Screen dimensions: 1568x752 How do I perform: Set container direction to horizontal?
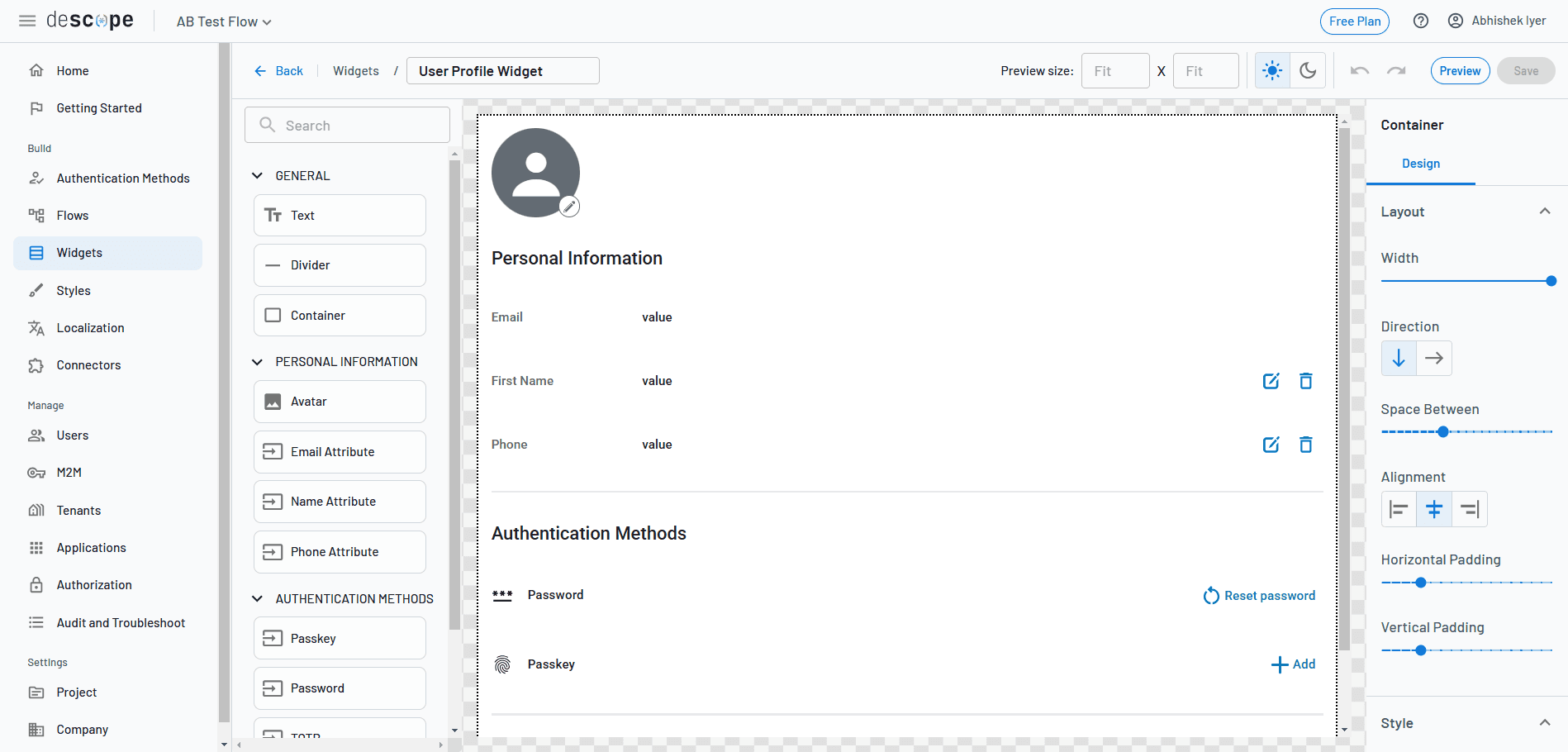pos(1434,358)
